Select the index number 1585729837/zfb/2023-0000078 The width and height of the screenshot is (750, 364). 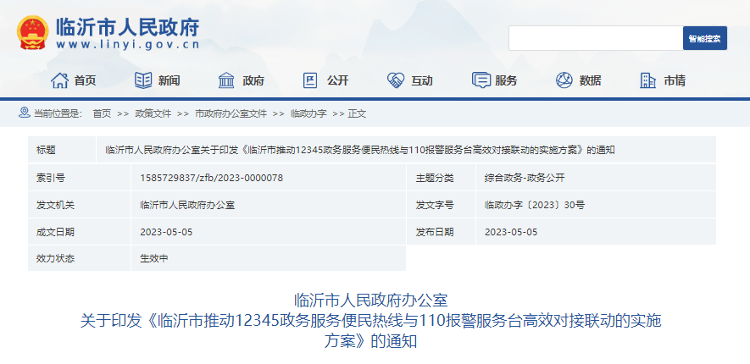click(211, 178)
